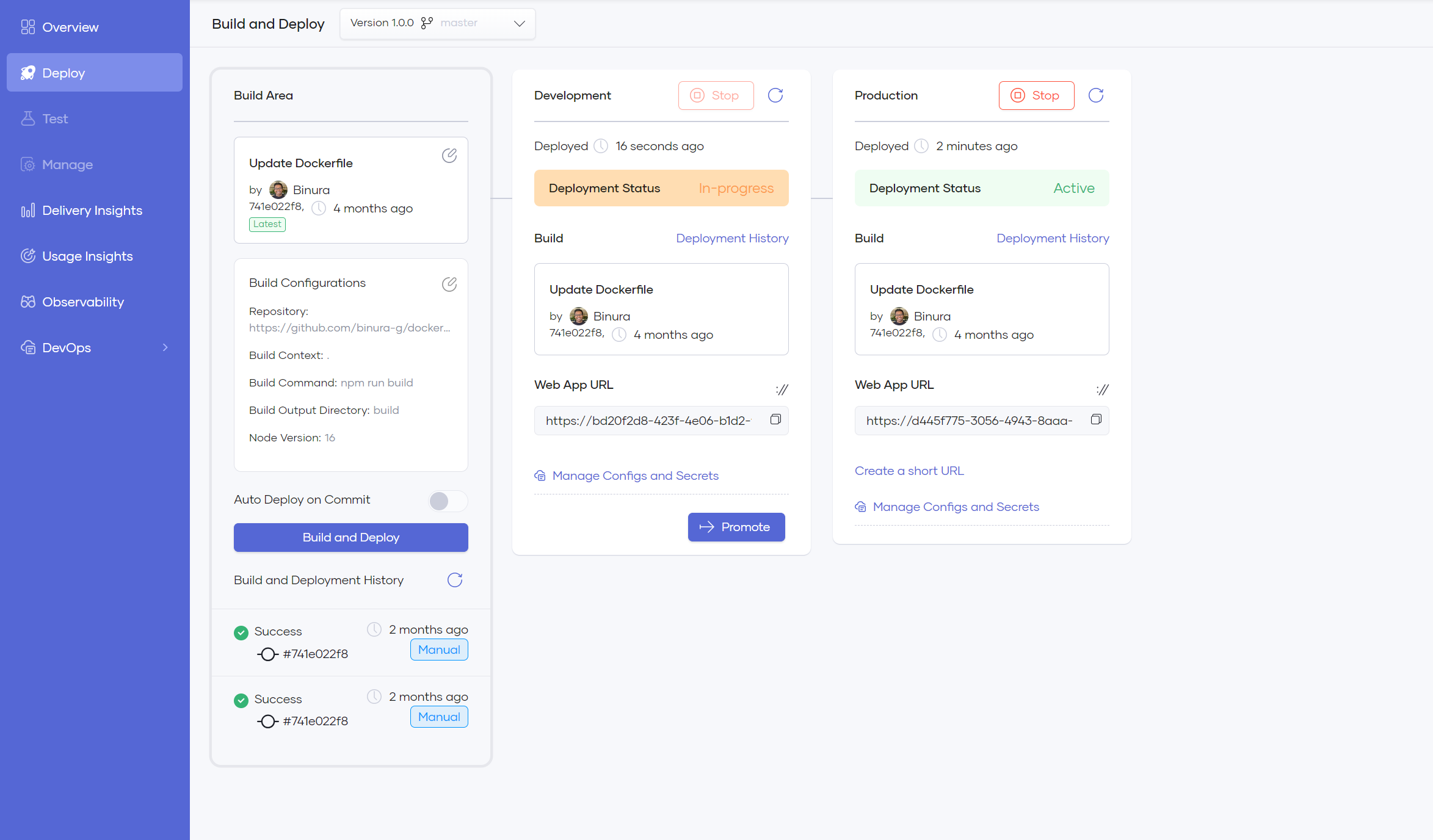The height and width of the screenshot is (840, 1433).
Task: Stop the Production deployment
Action: [1037, 95]
